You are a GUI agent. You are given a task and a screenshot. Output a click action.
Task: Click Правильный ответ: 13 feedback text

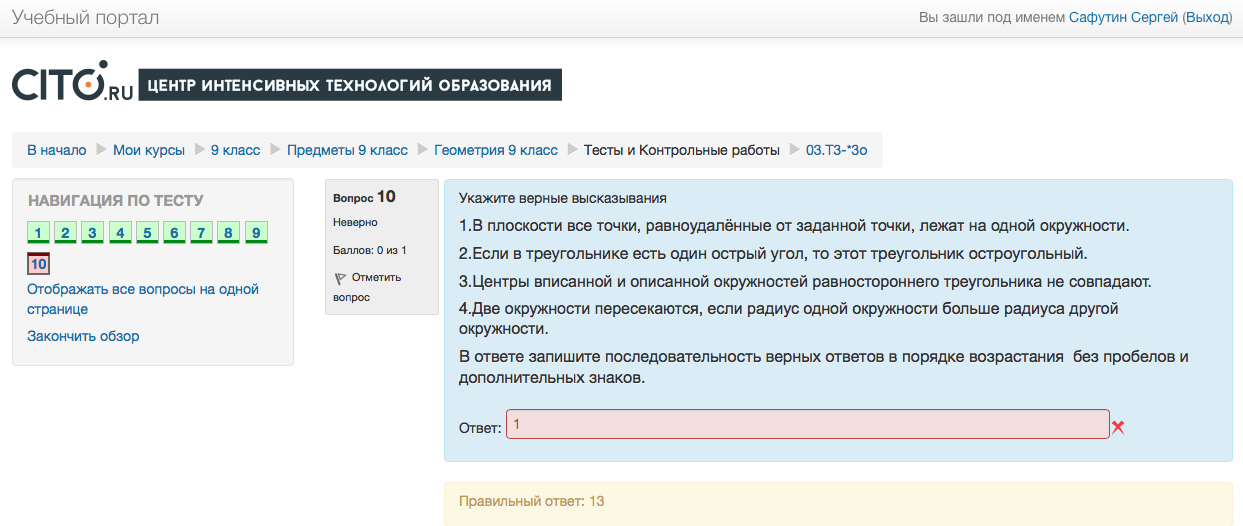pos(531,501)
